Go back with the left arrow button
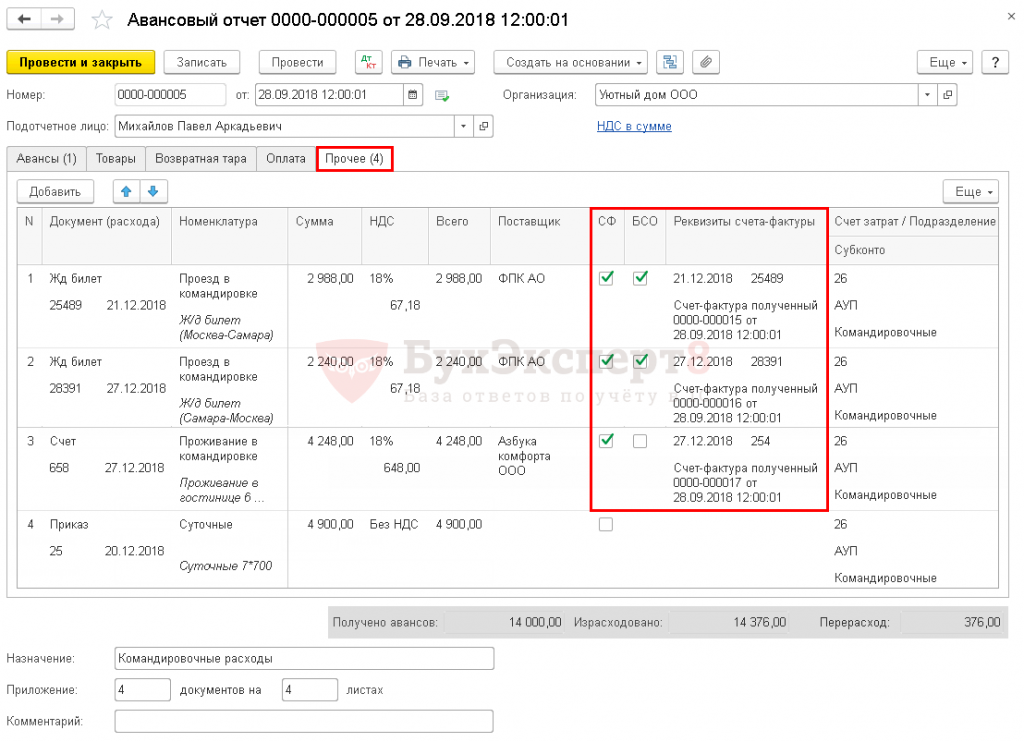This screenshot has width=1024, height=742. click(24, 19)
